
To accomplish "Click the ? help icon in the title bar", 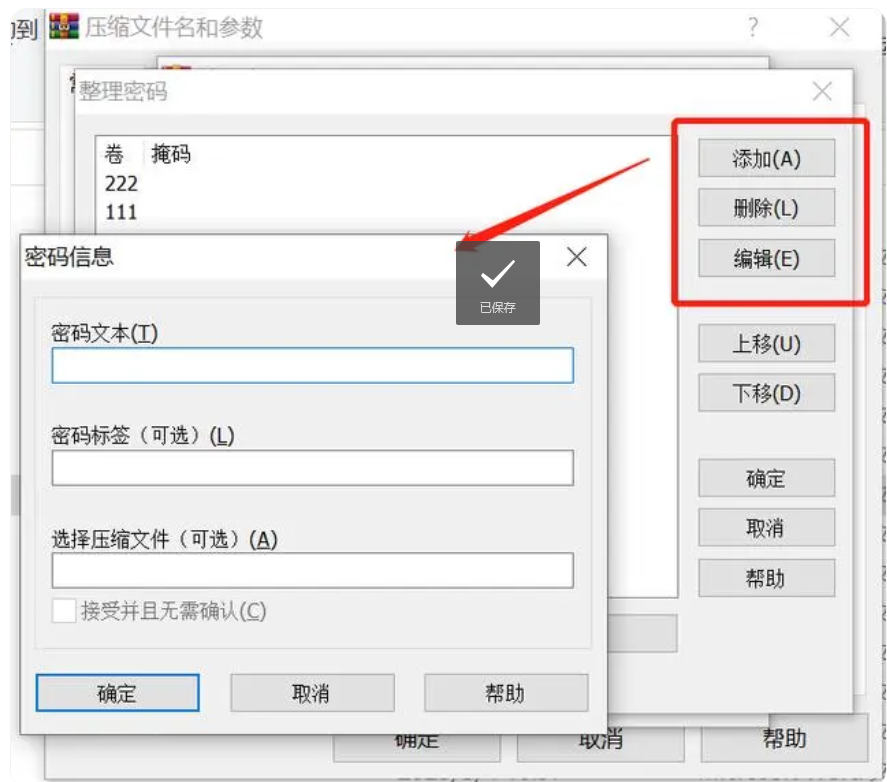I will coord(752,27).
